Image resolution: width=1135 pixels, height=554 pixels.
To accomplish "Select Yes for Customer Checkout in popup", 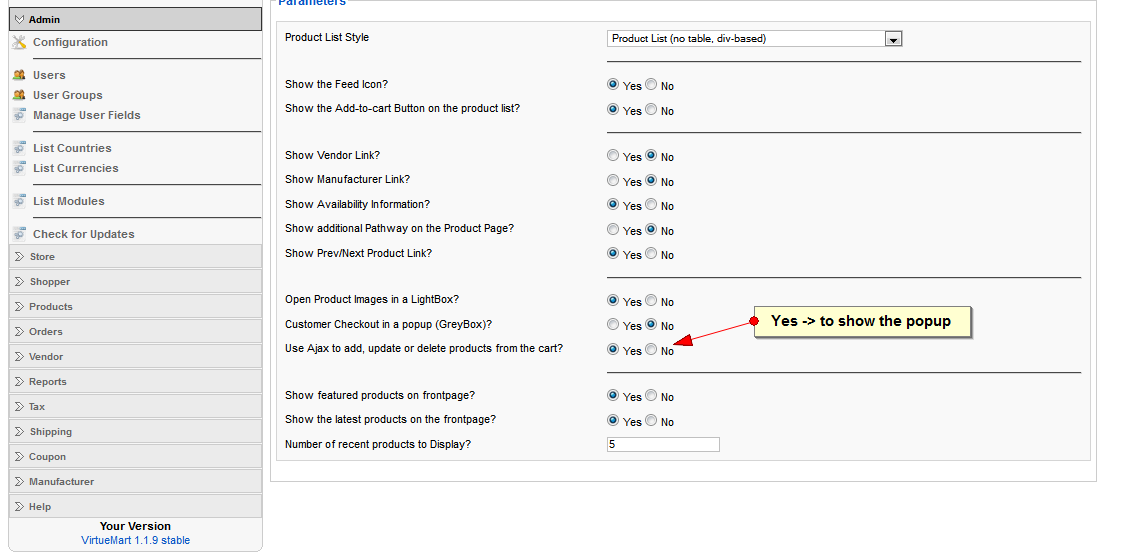I will point(613,325).
